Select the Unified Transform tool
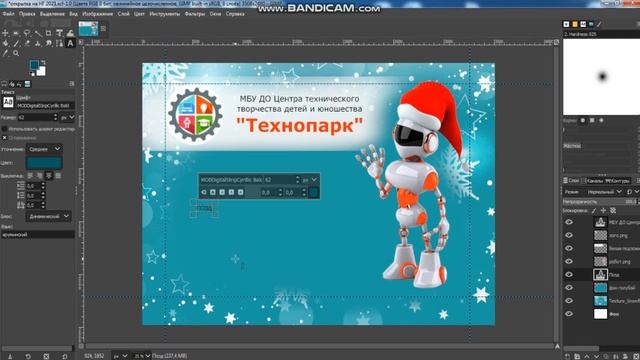Viewport: 640px width, 360px height. pyautogui.click(x=59, y=33)
